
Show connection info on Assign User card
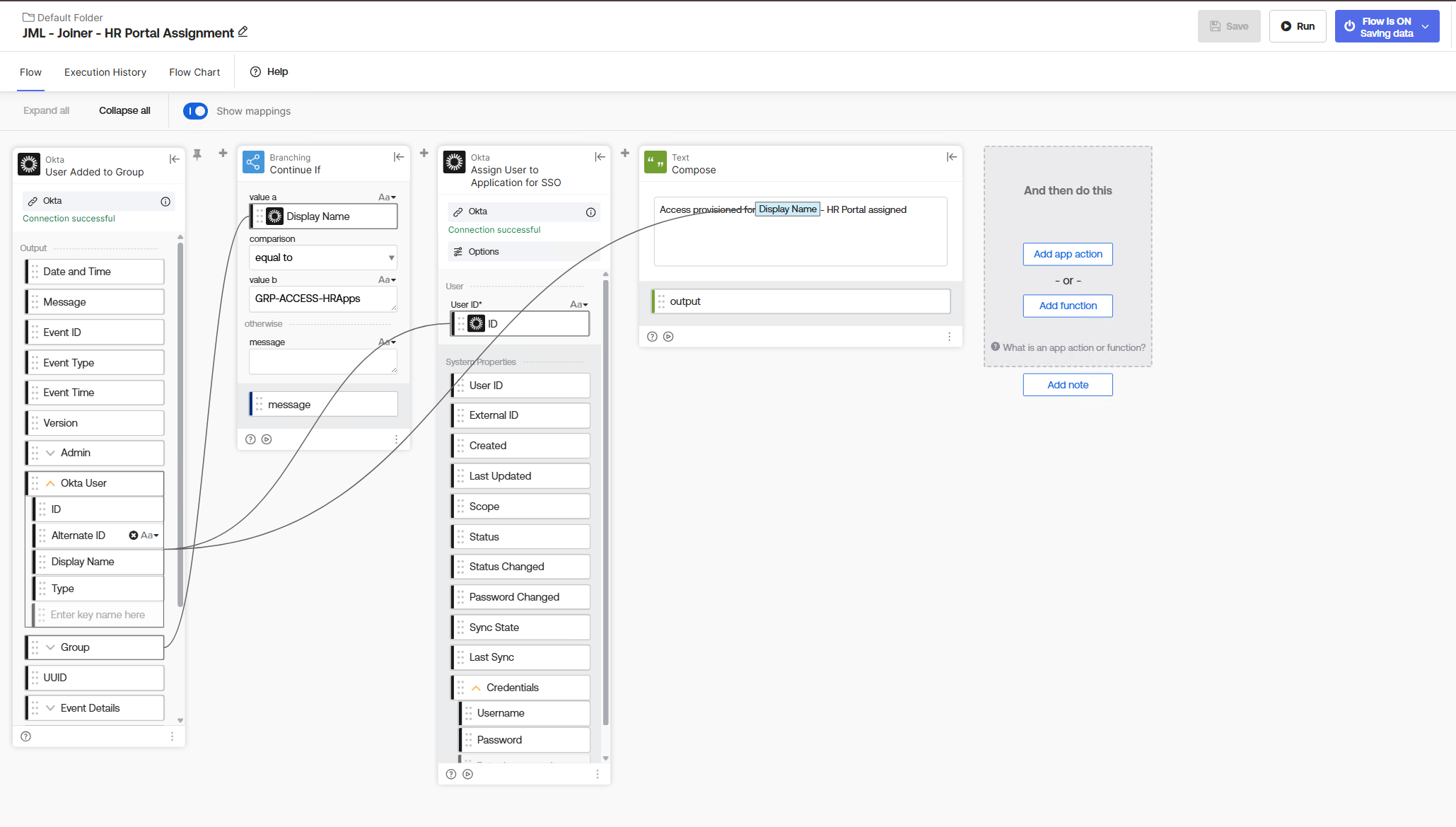pyautogui.click(x=591, y=212)
